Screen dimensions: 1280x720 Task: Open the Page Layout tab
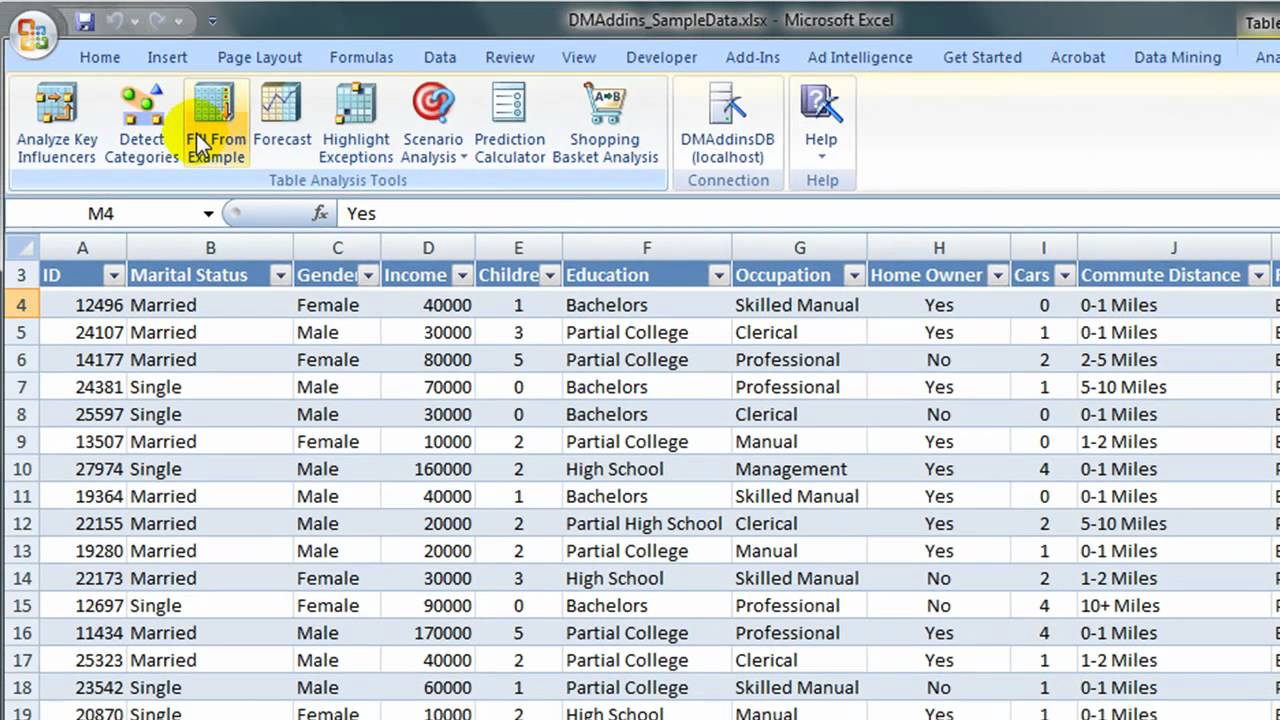pyautogui.click(x=260, y=57)
